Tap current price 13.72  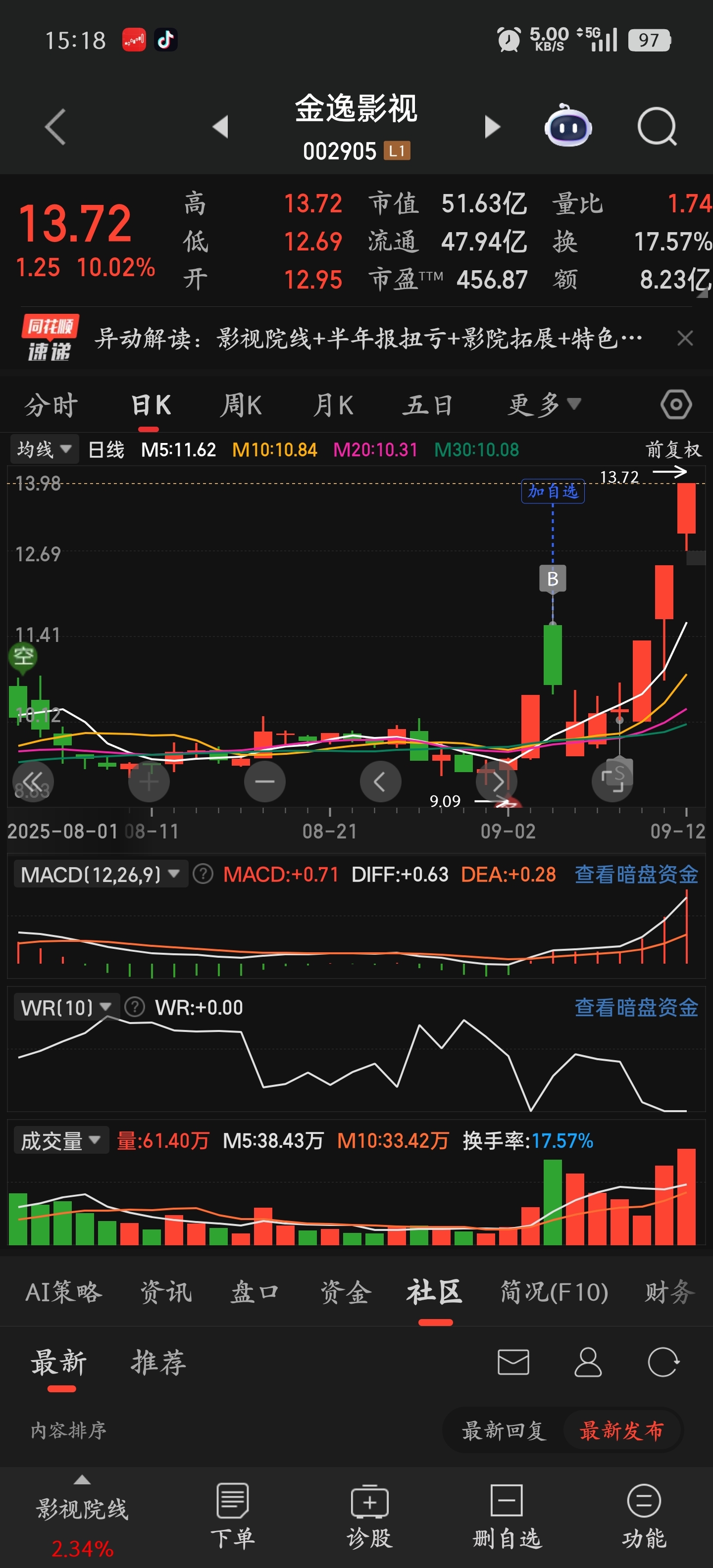[x=75, y=223]
